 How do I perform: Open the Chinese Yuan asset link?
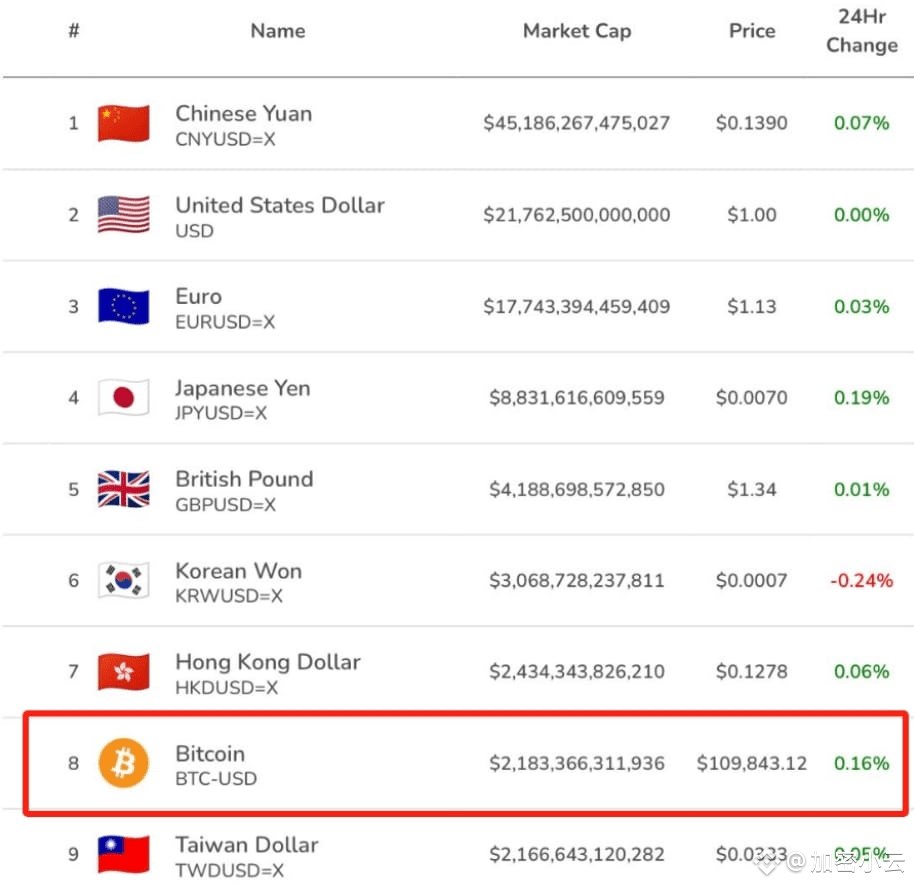(x=243, y=113)
